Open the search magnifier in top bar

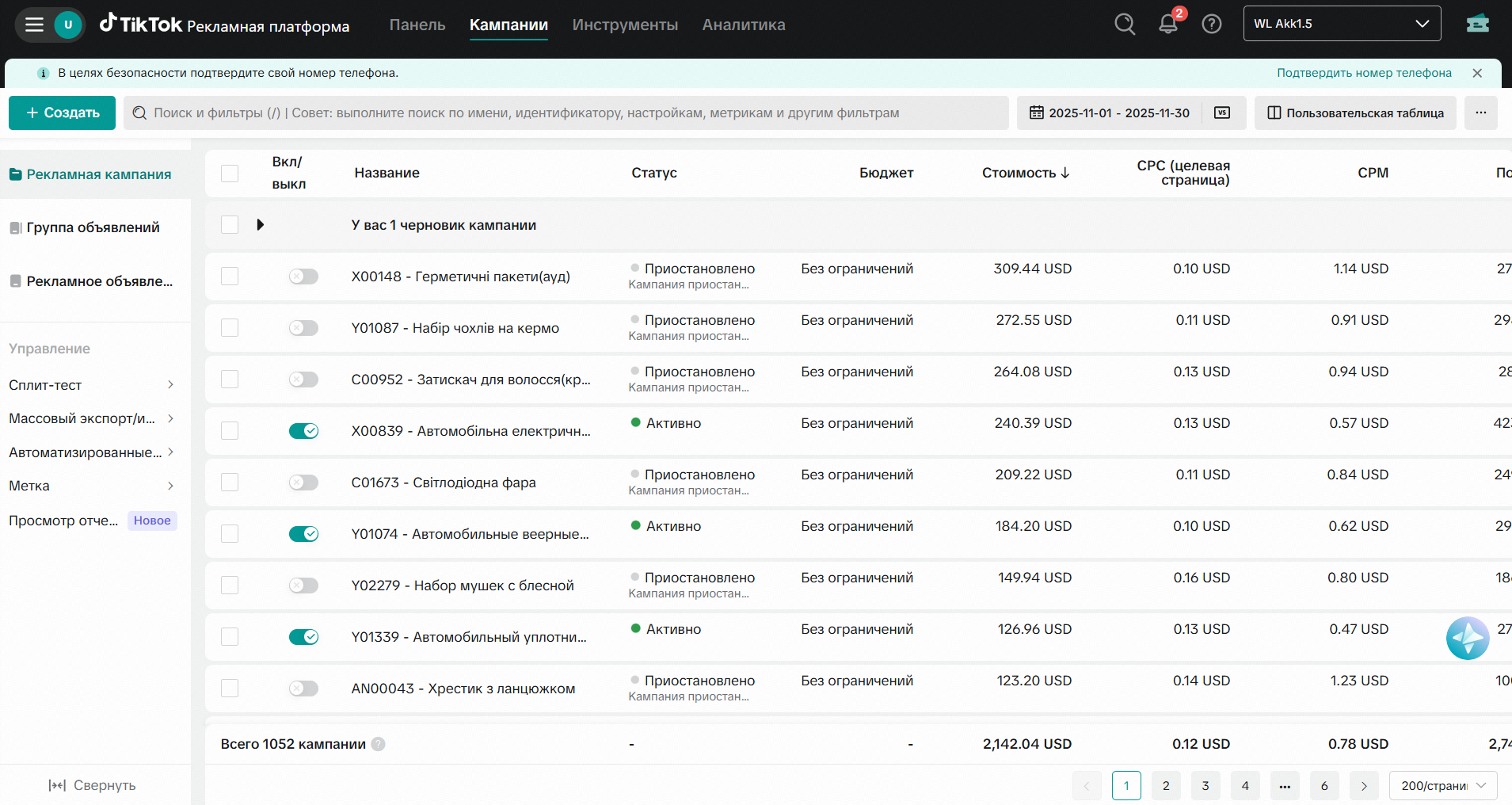pyautogui.click(x=1125, y=24)
